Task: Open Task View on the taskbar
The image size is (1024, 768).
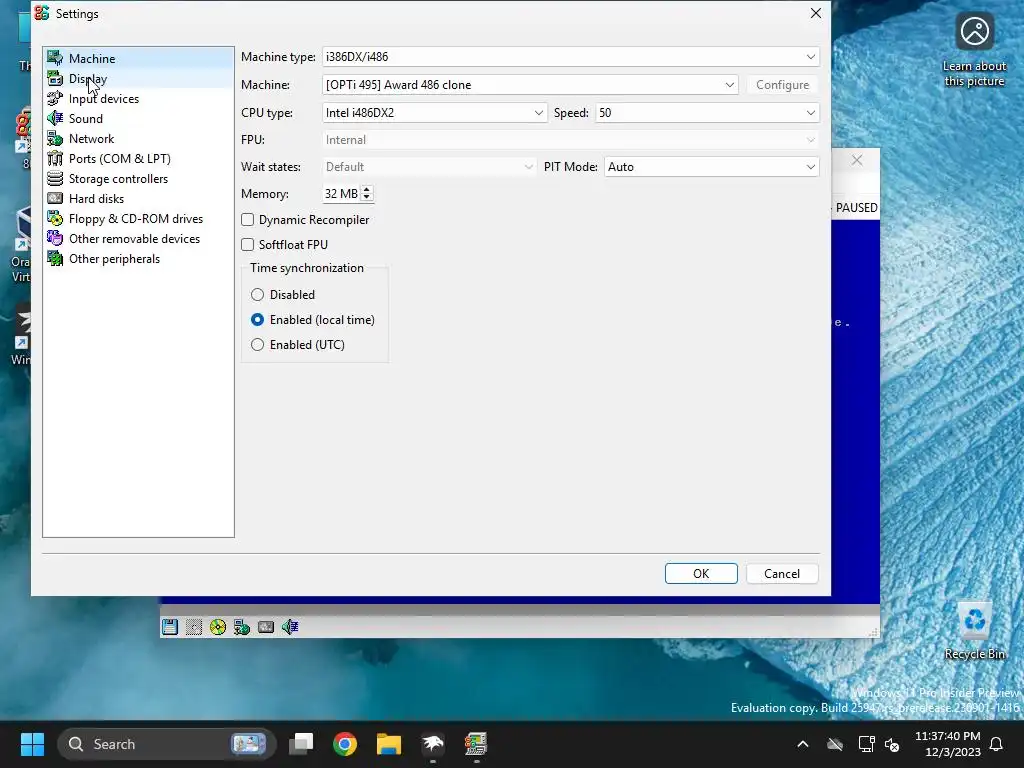Action: [301, 744]
